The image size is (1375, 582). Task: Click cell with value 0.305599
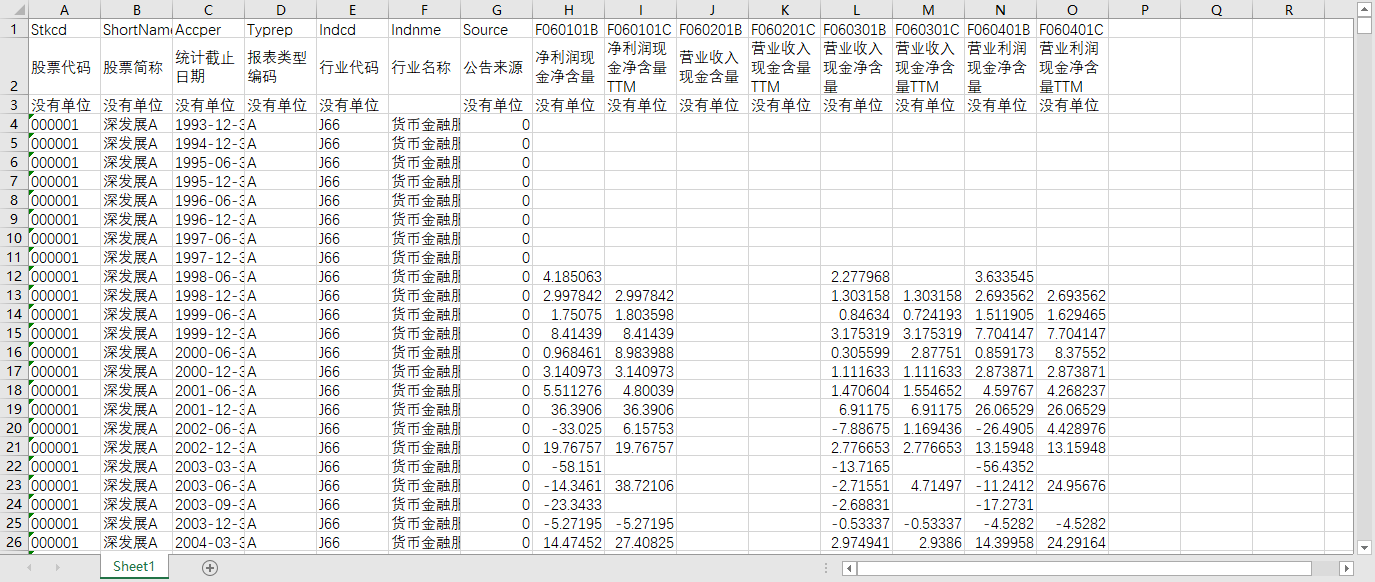click(x=856, y=352)
